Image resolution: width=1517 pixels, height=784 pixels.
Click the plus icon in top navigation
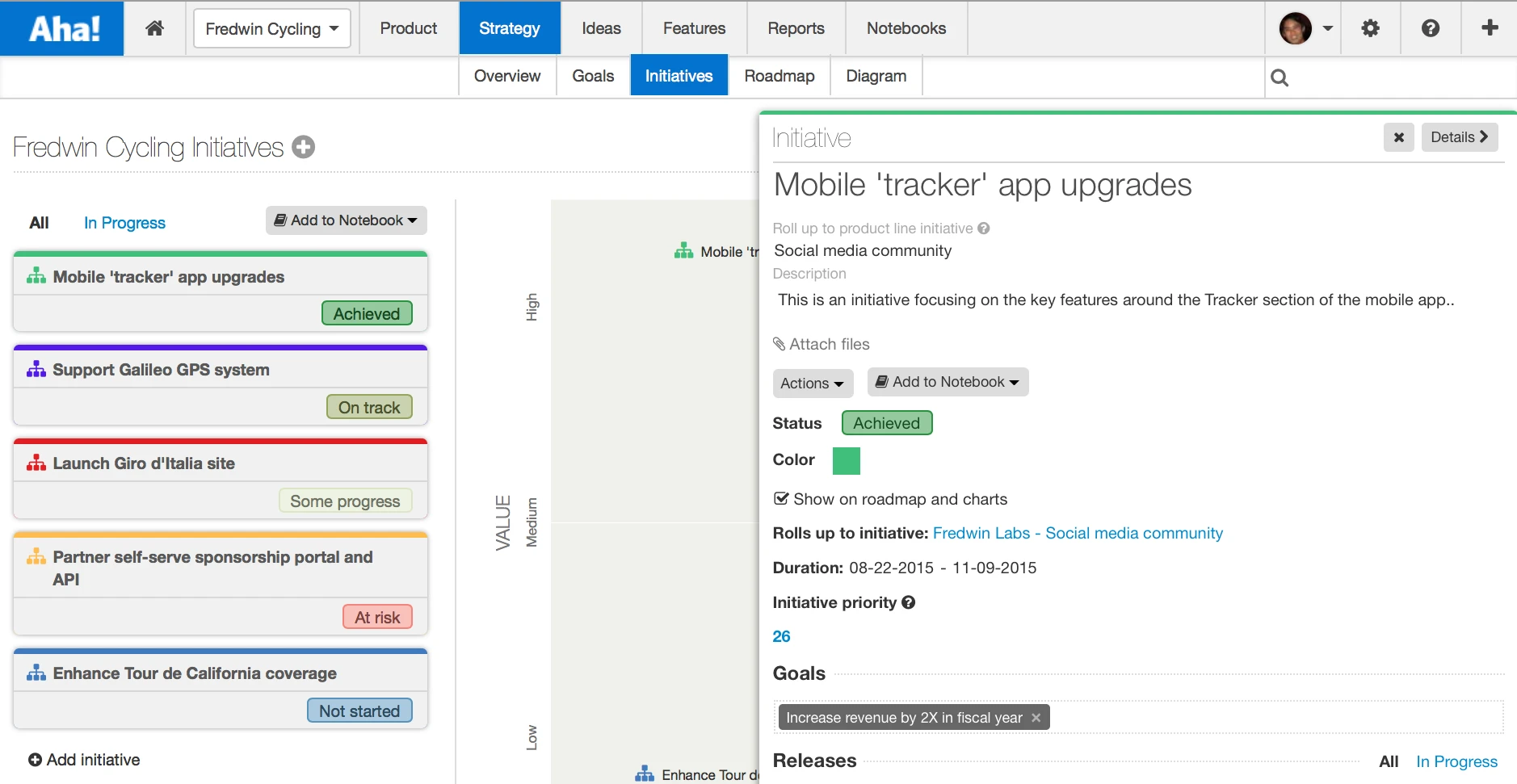coord(1490,28)
